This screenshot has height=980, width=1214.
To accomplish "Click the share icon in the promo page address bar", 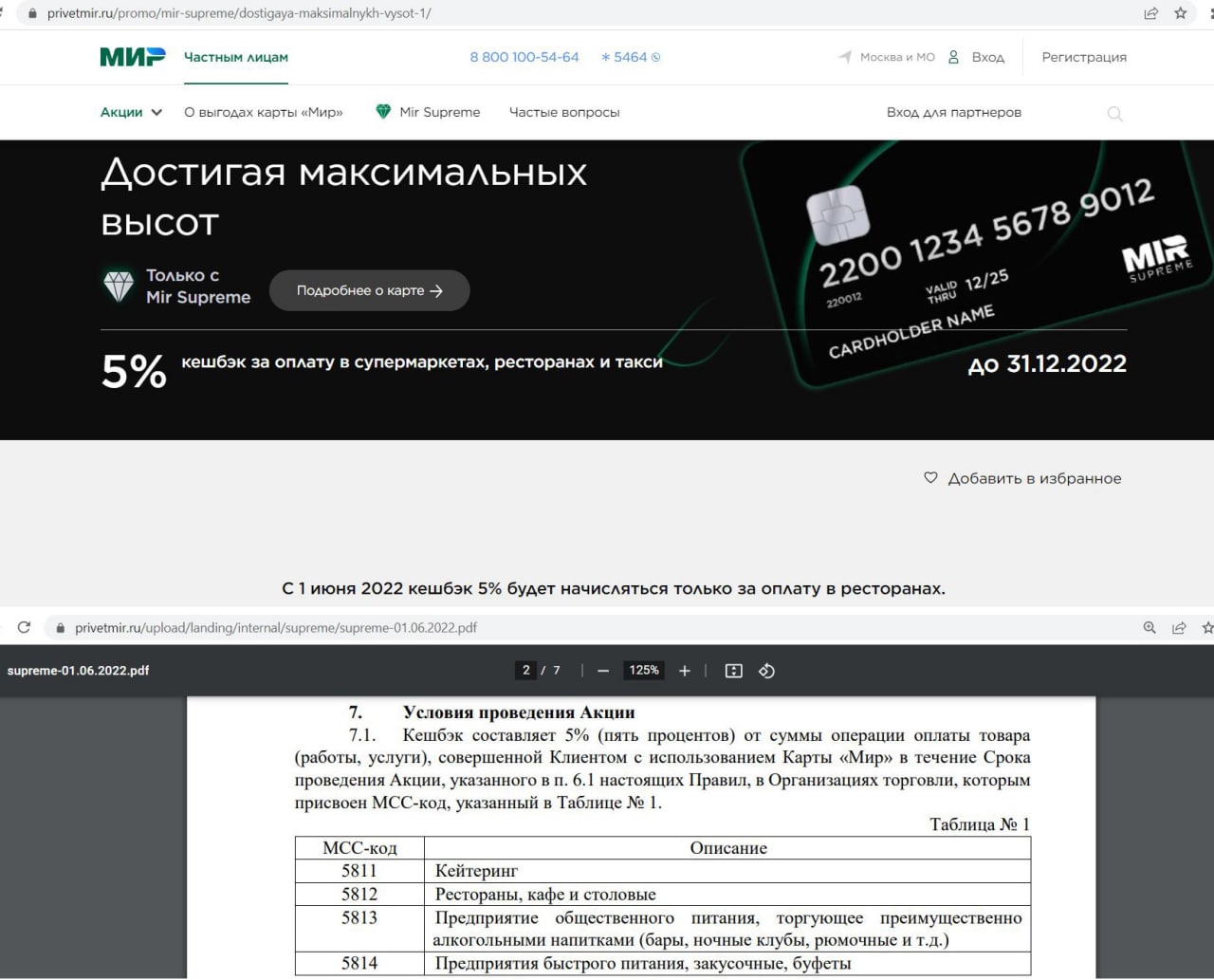I will pyautogui.click(x=1150, y=13).
